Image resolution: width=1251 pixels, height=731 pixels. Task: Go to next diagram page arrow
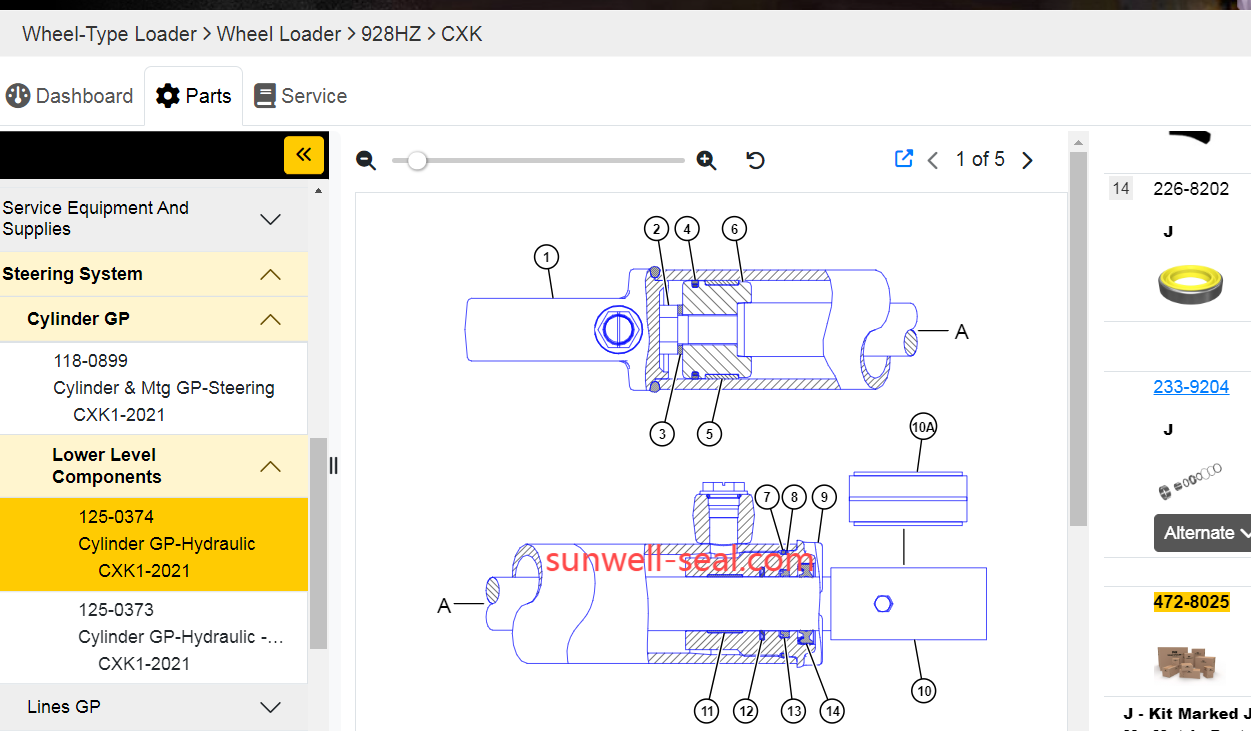tap(1027, 160)
